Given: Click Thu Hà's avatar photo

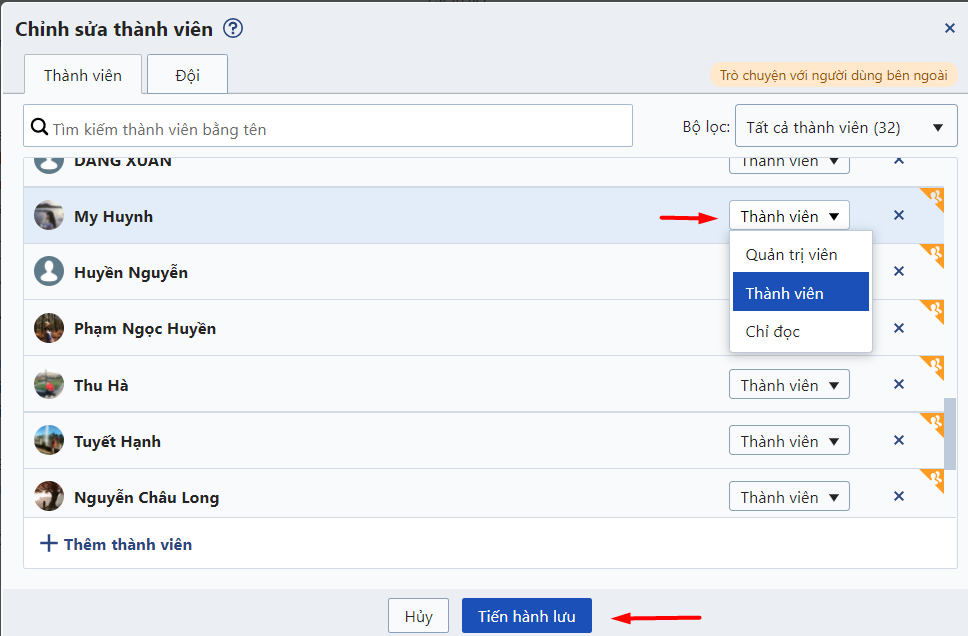Looking at the screenshot, I should (x=49, y=384).
